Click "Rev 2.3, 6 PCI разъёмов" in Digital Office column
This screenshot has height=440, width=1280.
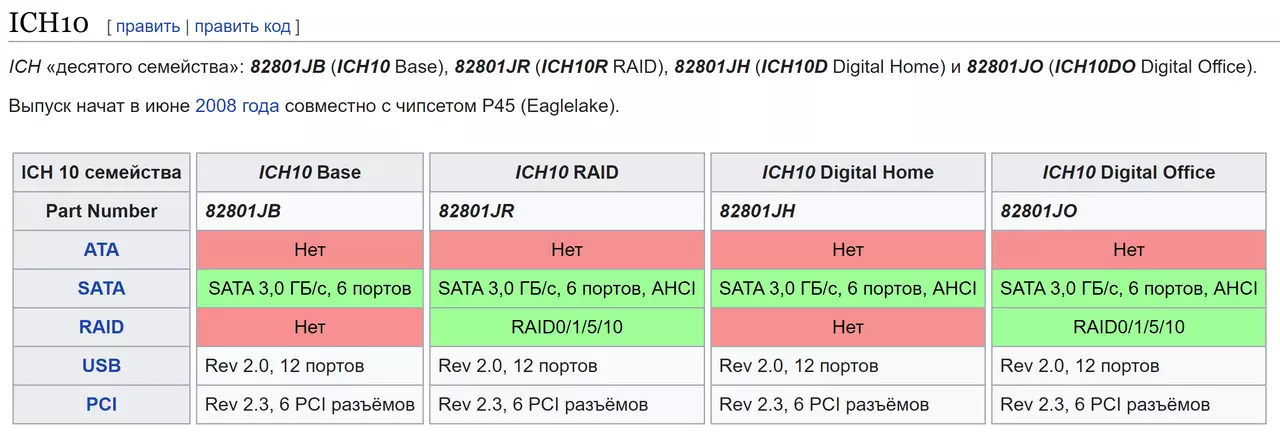click(1129, 405)
